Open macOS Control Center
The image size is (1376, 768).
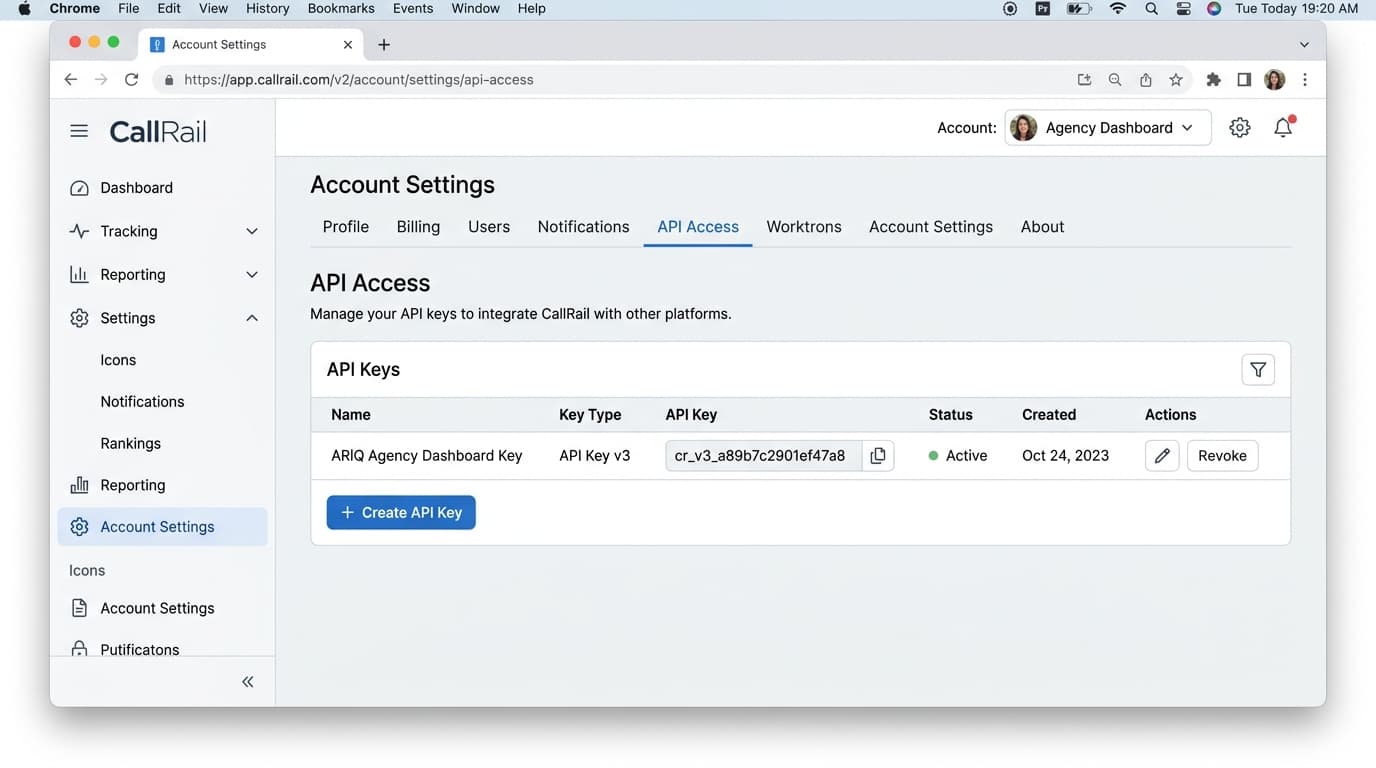1183,8
